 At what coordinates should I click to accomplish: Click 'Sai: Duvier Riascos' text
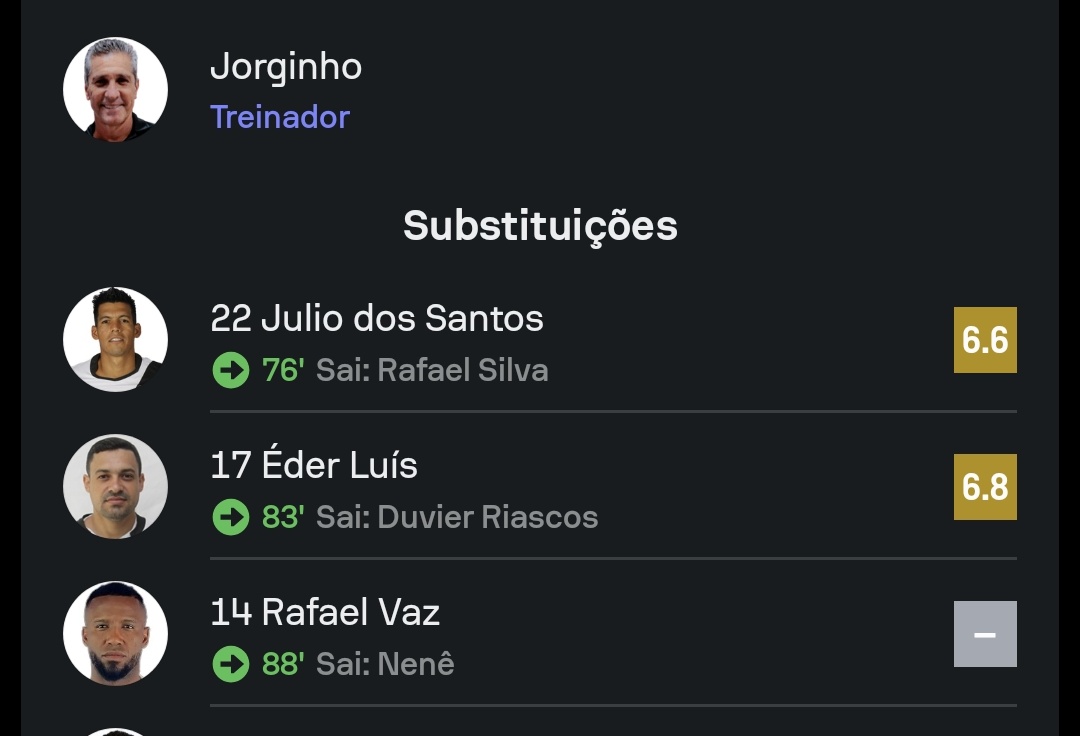click(x=457, y=518)
